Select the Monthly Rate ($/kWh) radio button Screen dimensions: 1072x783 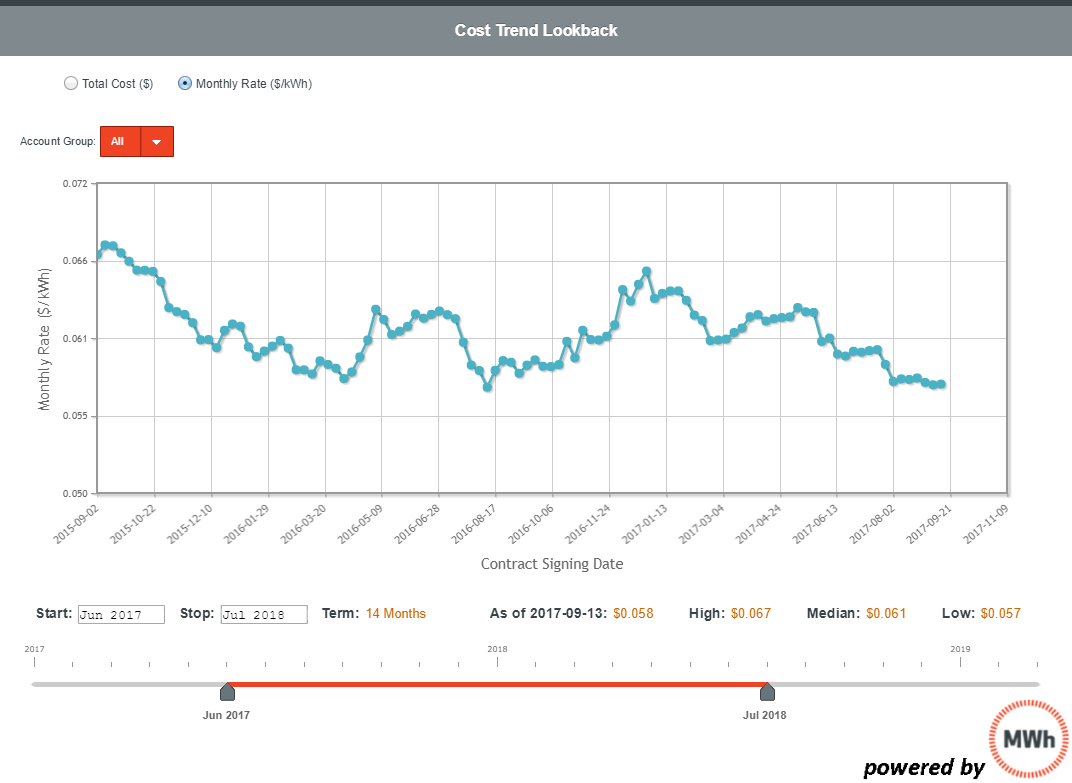tap(185, 84)
